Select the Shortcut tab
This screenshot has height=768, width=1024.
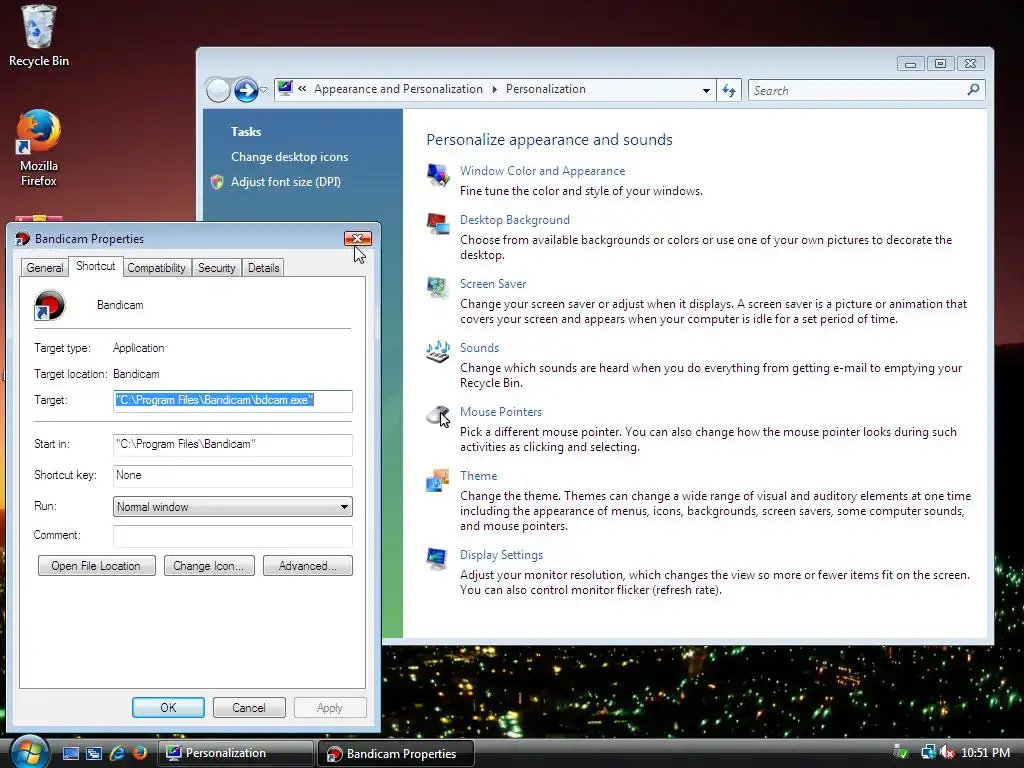(95, 266)
